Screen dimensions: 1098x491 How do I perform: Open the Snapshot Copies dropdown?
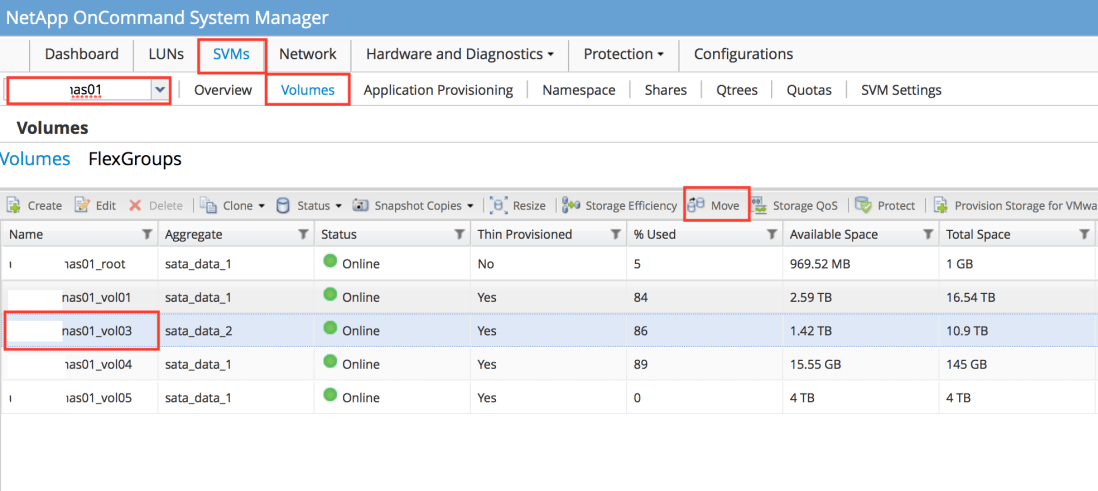coord(412,206)
